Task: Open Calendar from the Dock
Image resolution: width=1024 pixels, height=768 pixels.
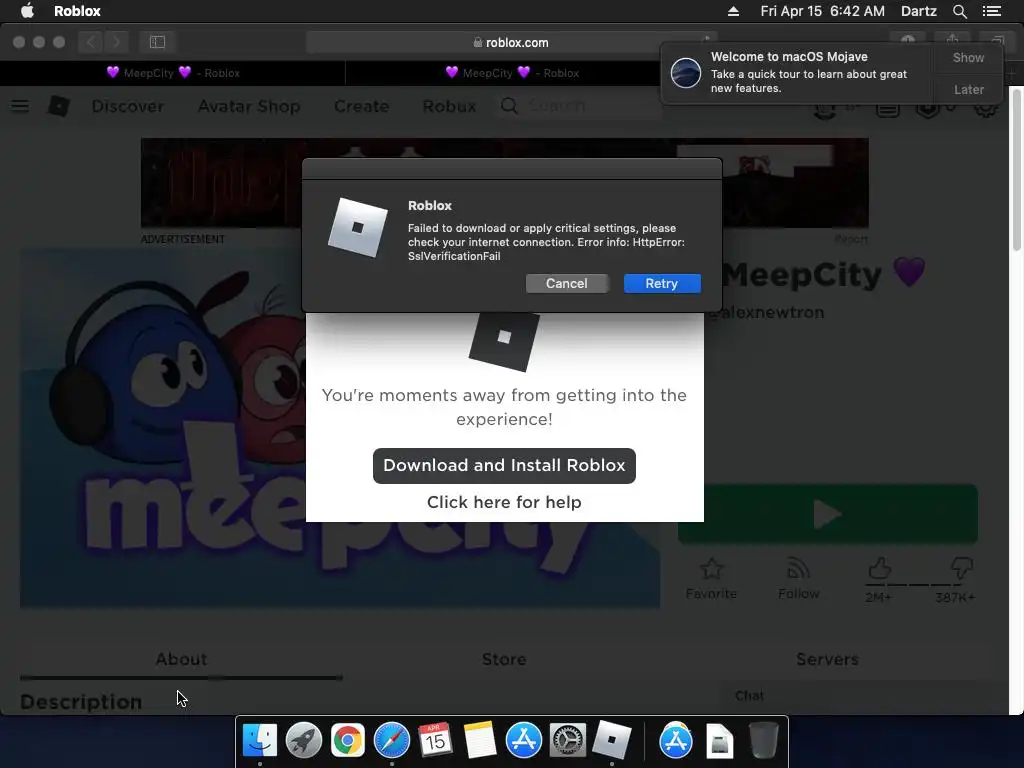Action: [x=436, y=741]
